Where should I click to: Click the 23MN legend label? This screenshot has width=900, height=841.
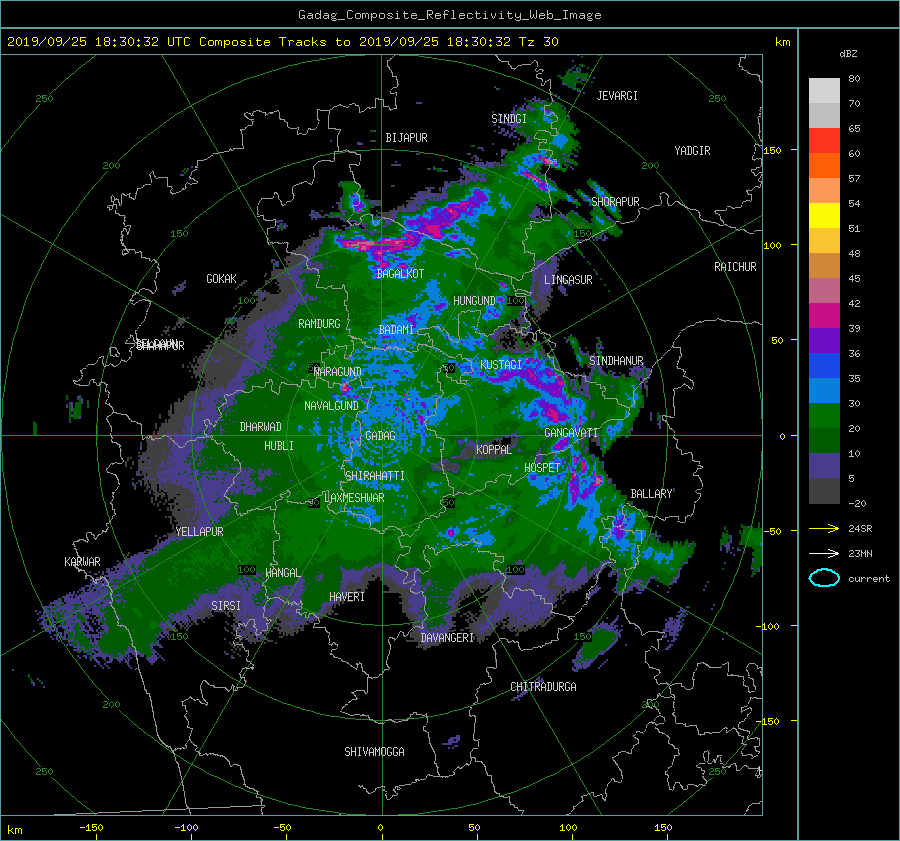860,553
